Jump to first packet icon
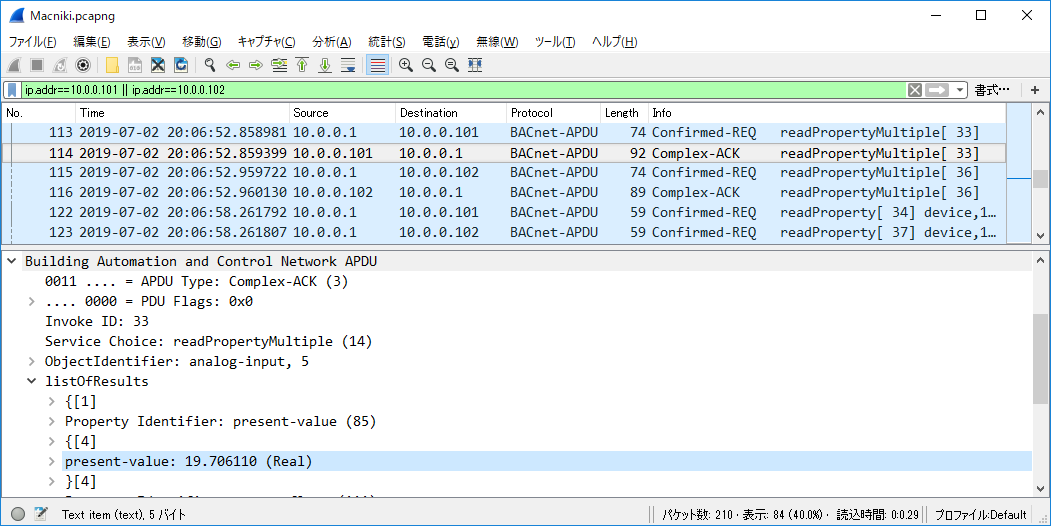This screenshot has height=526, width=1051. (x=302, y=65)
